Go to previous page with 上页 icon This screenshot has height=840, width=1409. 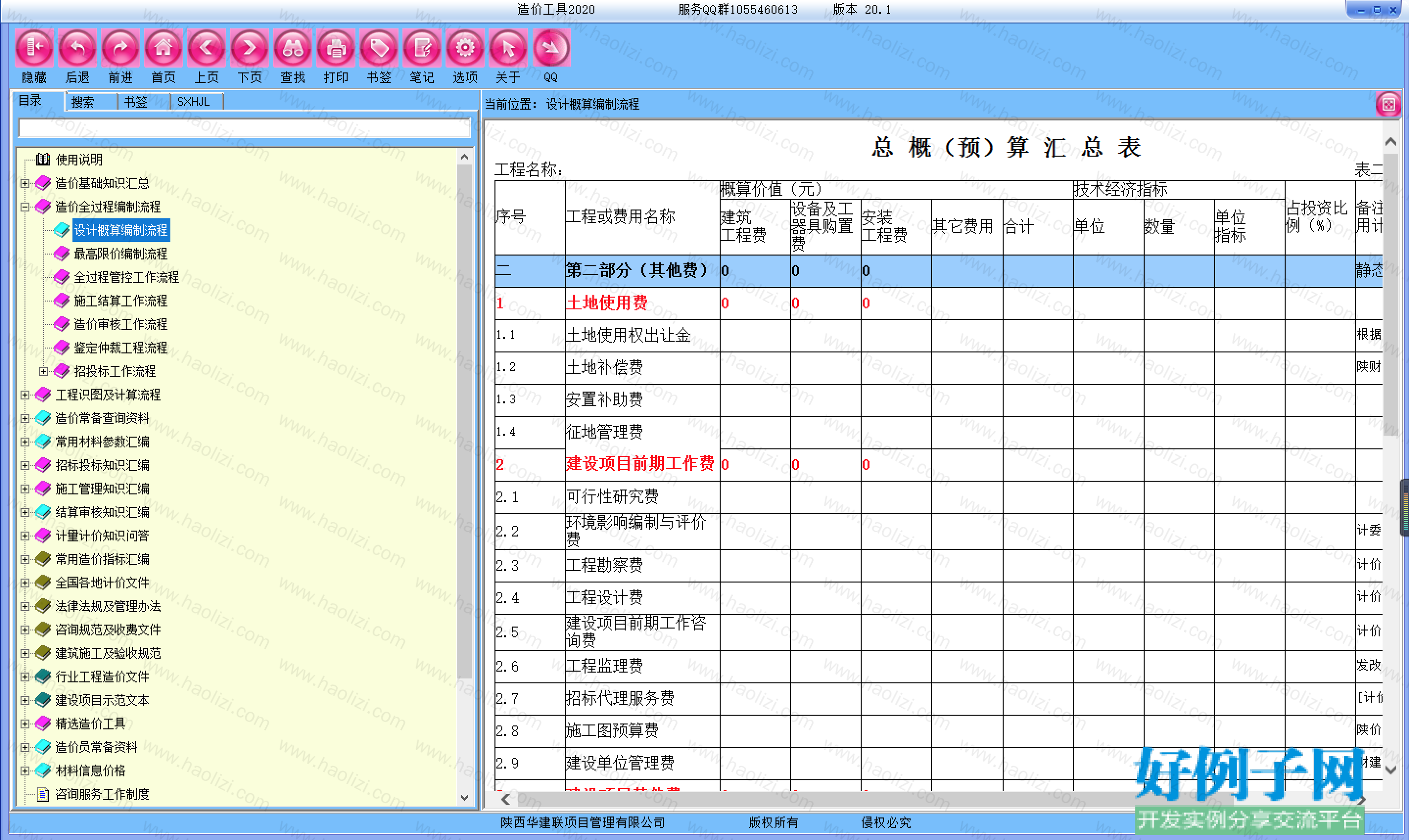(207, 47)
